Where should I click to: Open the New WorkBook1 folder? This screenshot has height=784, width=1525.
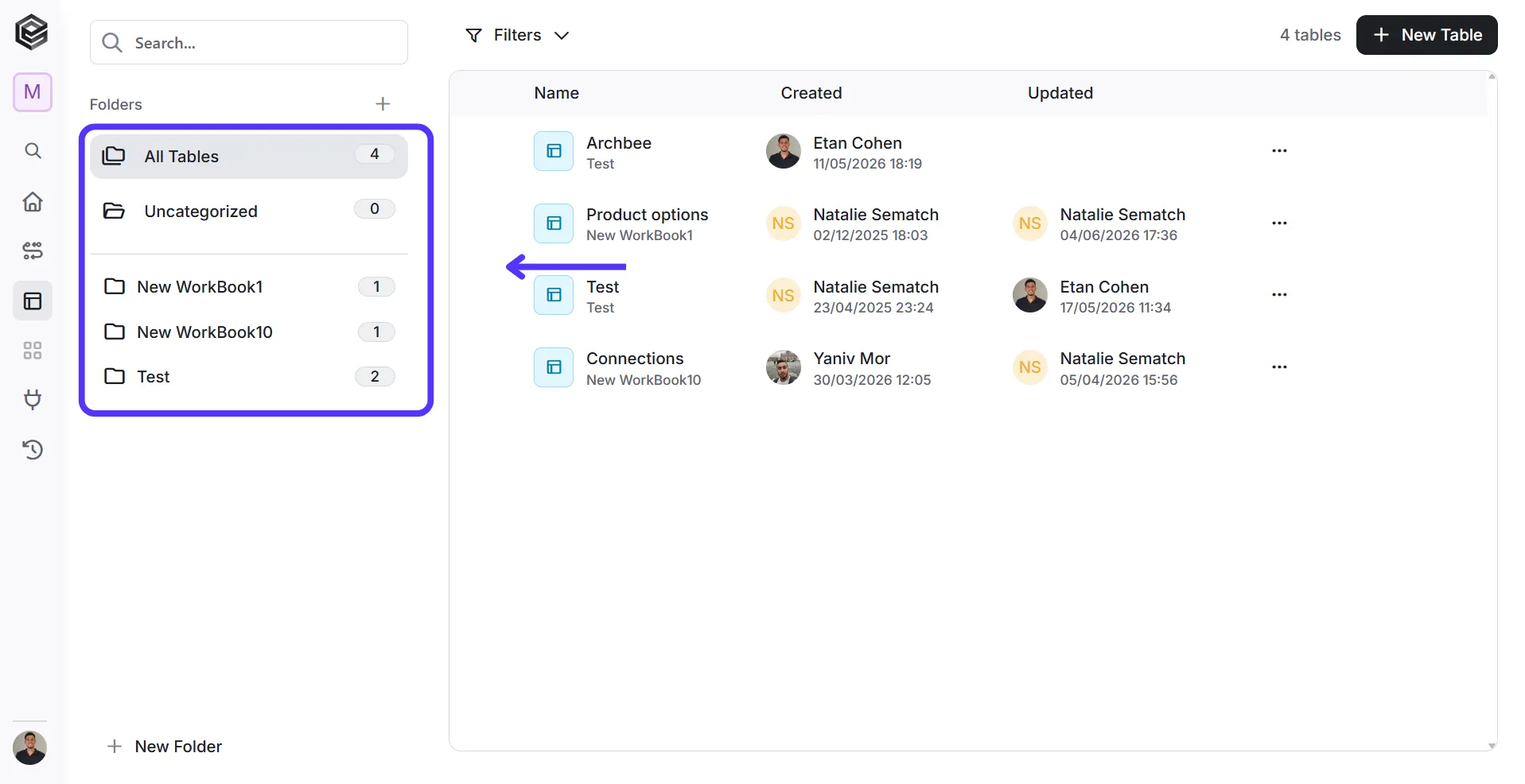249,287
